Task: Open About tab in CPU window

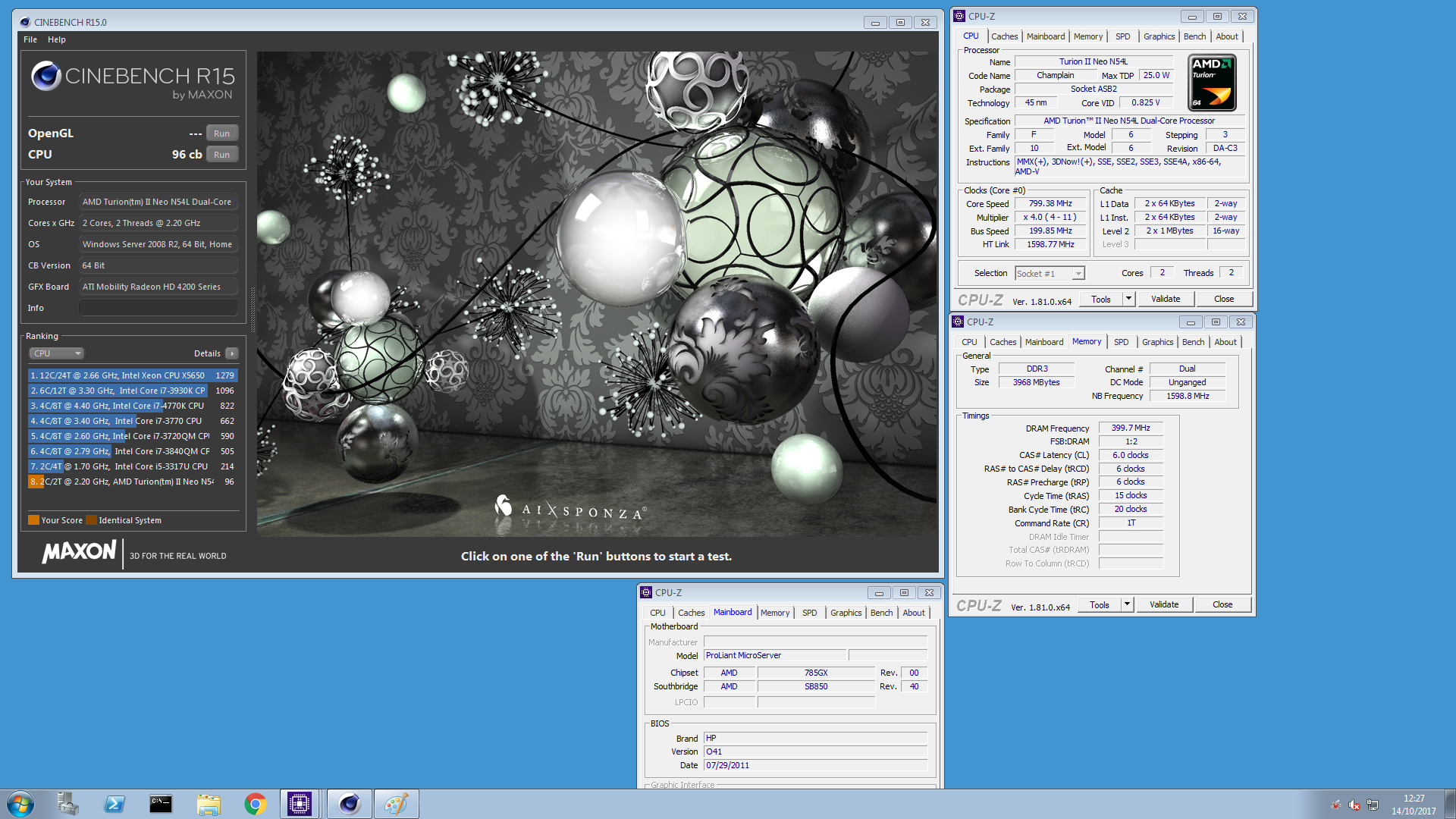Action: point(1227,36)
